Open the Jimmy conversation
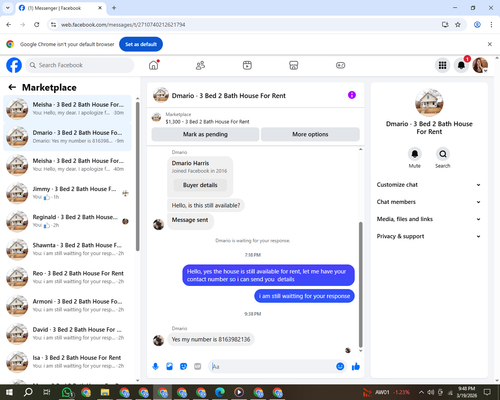 (67, 193)
